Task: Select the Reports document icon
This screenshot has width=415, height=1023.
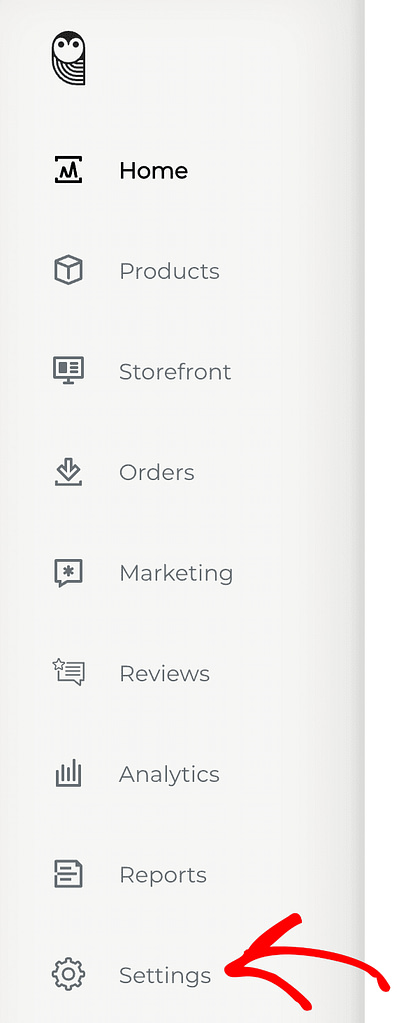Action: tap(69, 874)
